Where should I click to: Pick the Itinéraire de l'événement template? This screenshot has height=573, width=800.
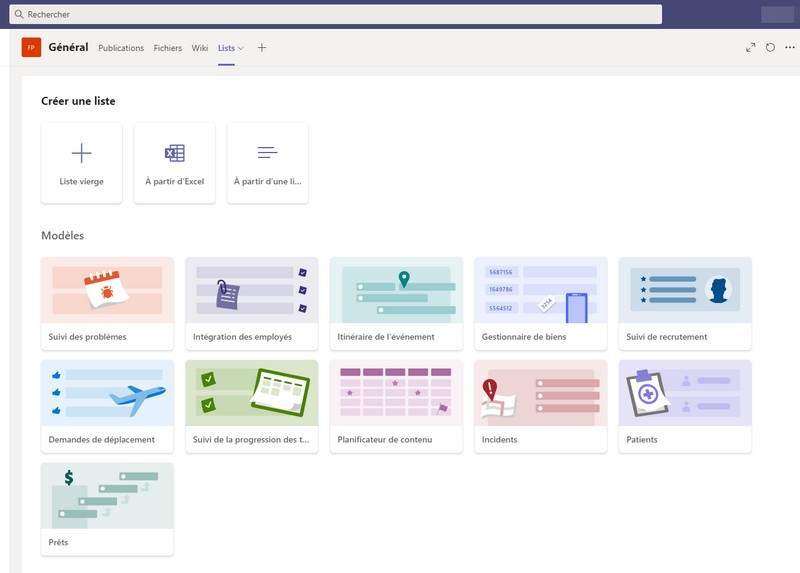tap(396, 303)
